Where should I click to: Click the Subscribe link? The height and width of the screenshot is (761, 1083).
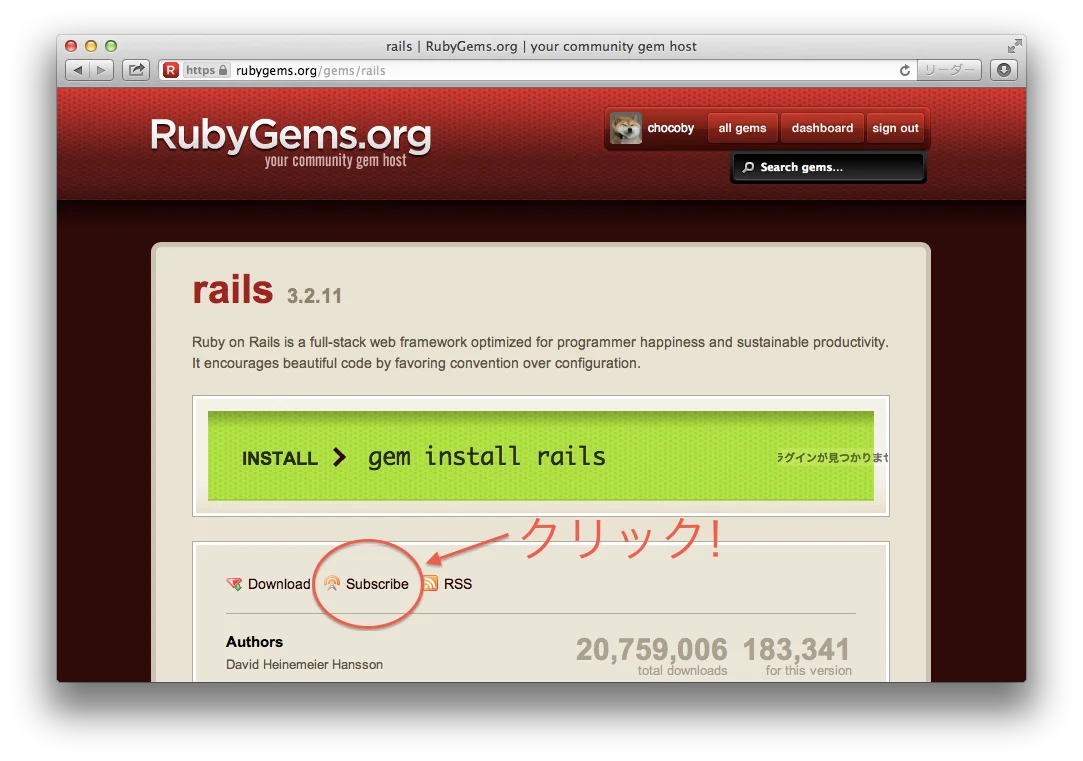click(377, 584)
